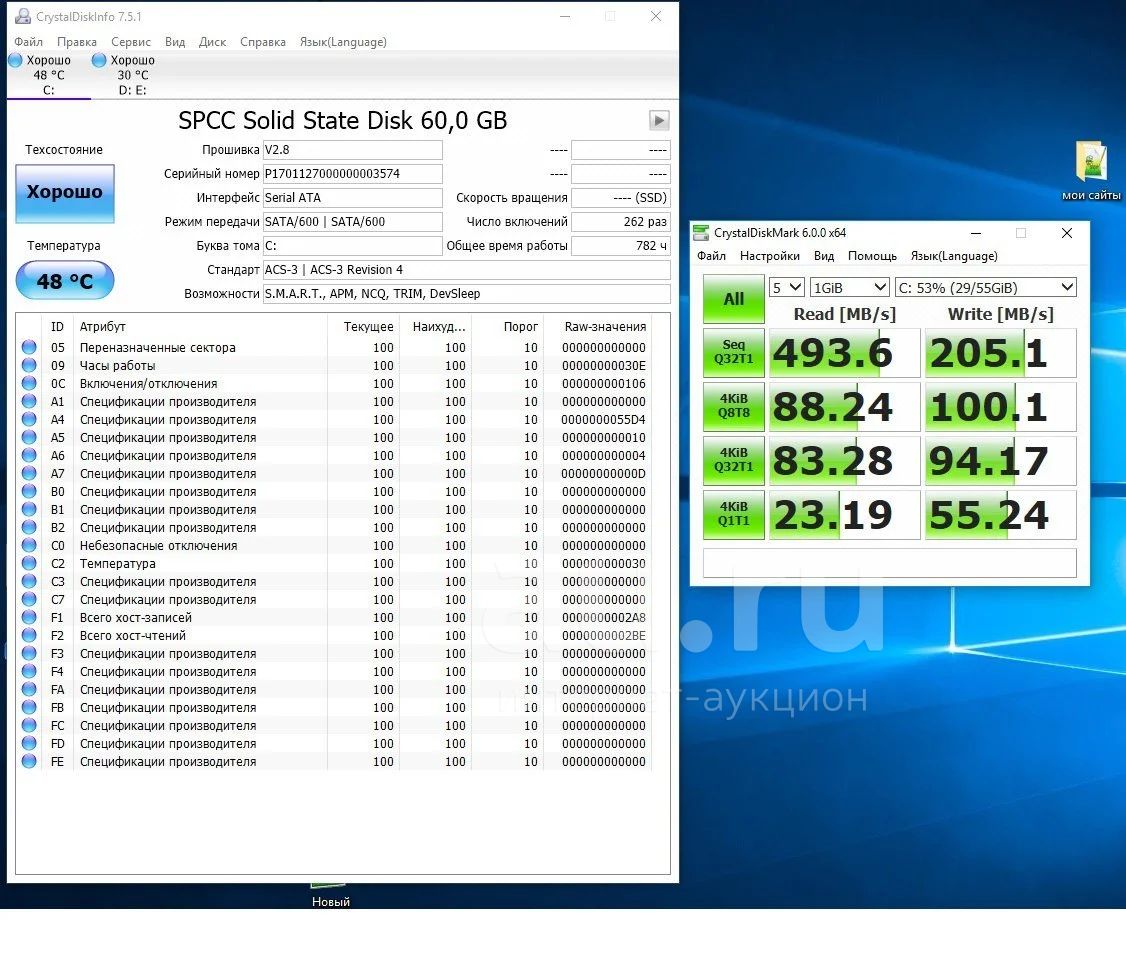Run the 4KiB Q1T1 benchmark

(x=733, y=514)
